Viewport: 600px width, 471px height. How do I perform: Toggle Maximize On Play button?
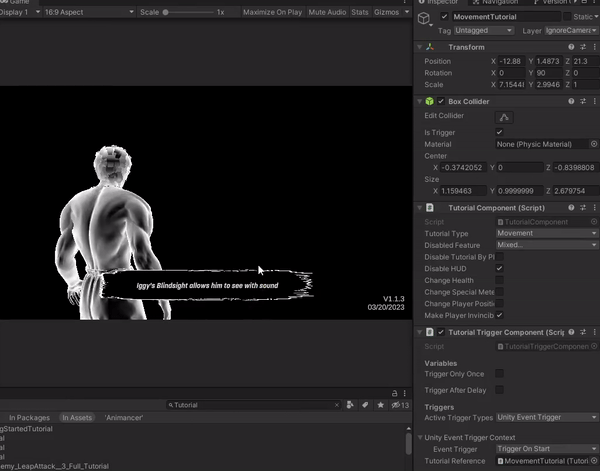272,12
